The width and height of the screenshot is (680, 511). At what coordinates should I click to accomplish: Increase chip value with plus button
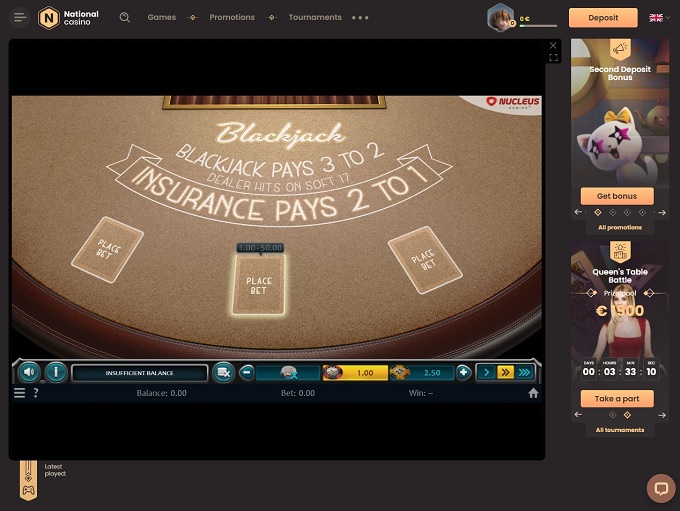(463, 372)
